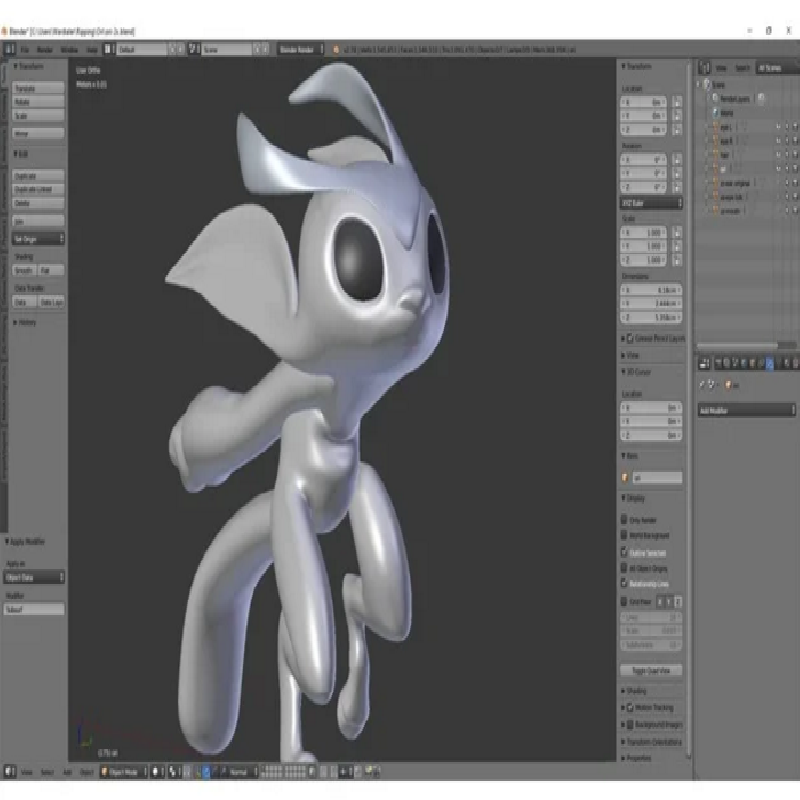Open the Apply as Object Data dropdown

click(x=34, y=578)
